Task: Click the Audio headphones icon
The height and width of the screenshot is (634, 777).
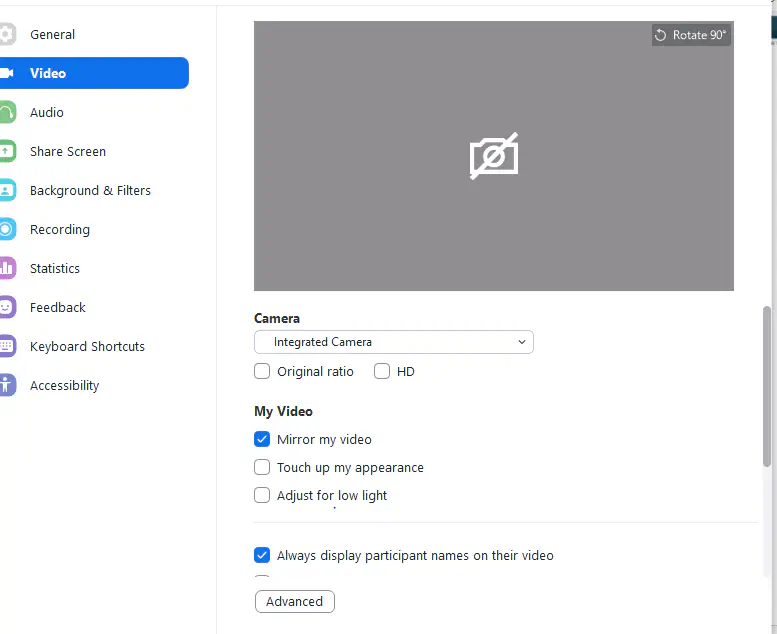Action: click(7, 113)
